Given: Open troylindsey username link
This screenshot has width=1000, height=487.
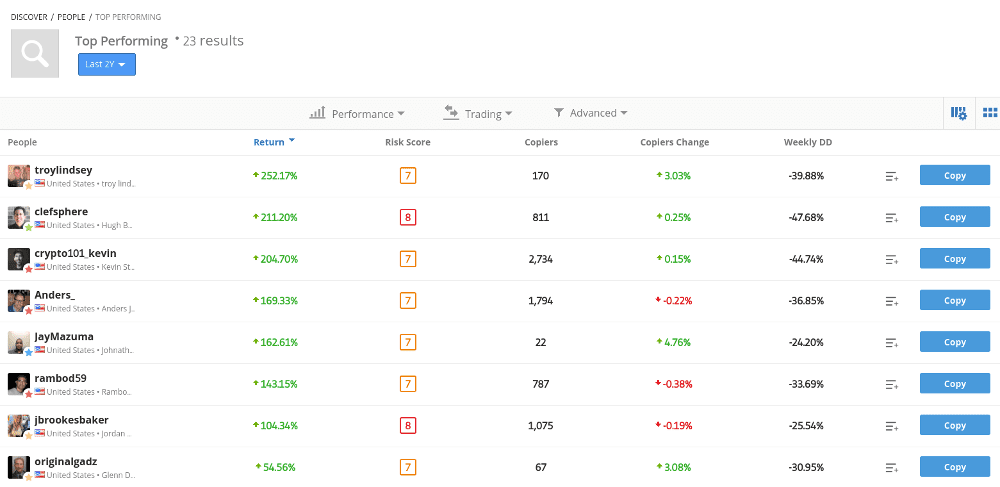Looking at the screenshot, I should (63, 170).
